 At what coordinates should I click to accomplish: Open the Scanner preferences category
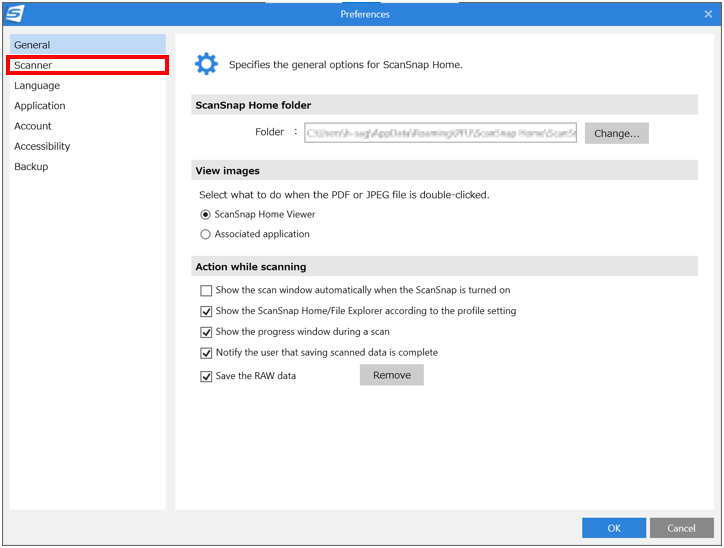88,65
